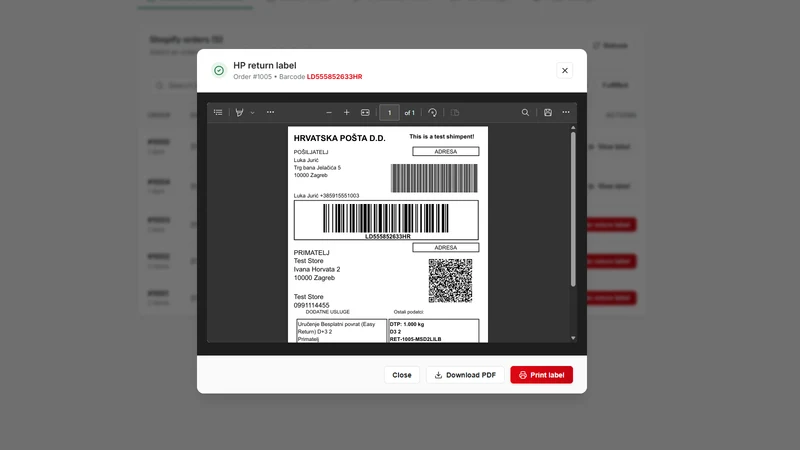The image size is (800, 450).
Task: Click the 'HP return label' dialog title
Action: [x=264, y=65]
